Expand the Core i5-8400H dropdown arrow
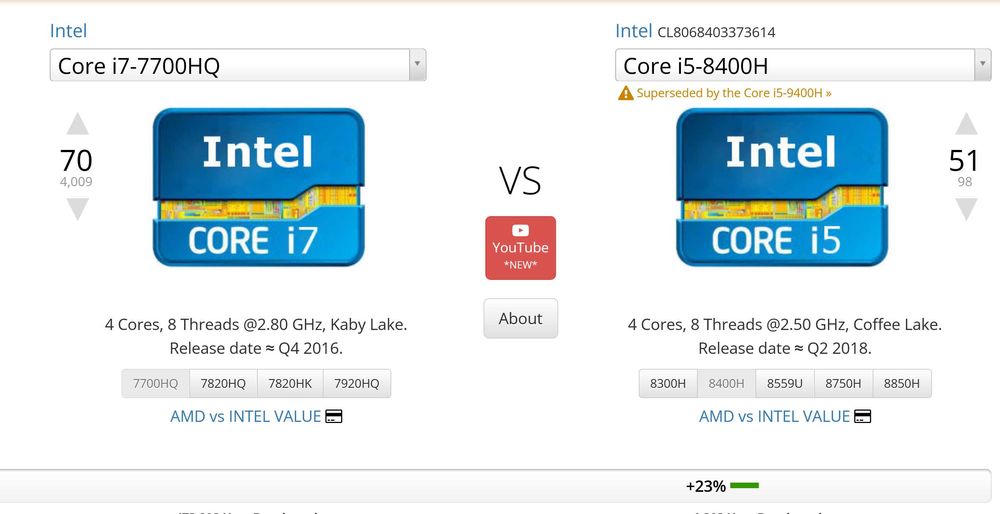Image resolution: width=1000 pixels, height=514 pixels. [x=981, y=66]
